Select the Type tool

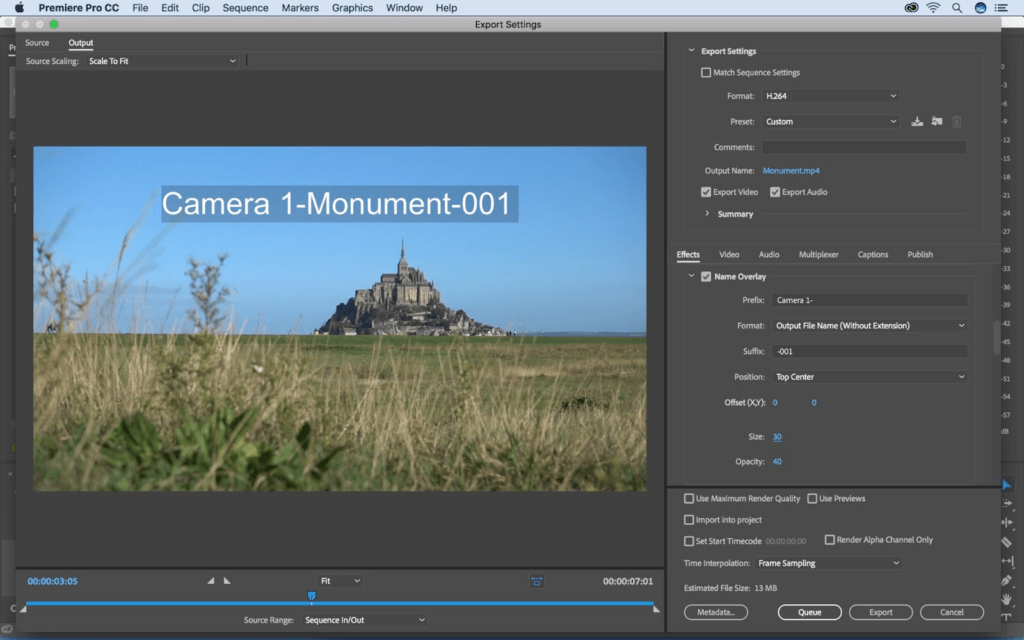[x=1006, y=617]
